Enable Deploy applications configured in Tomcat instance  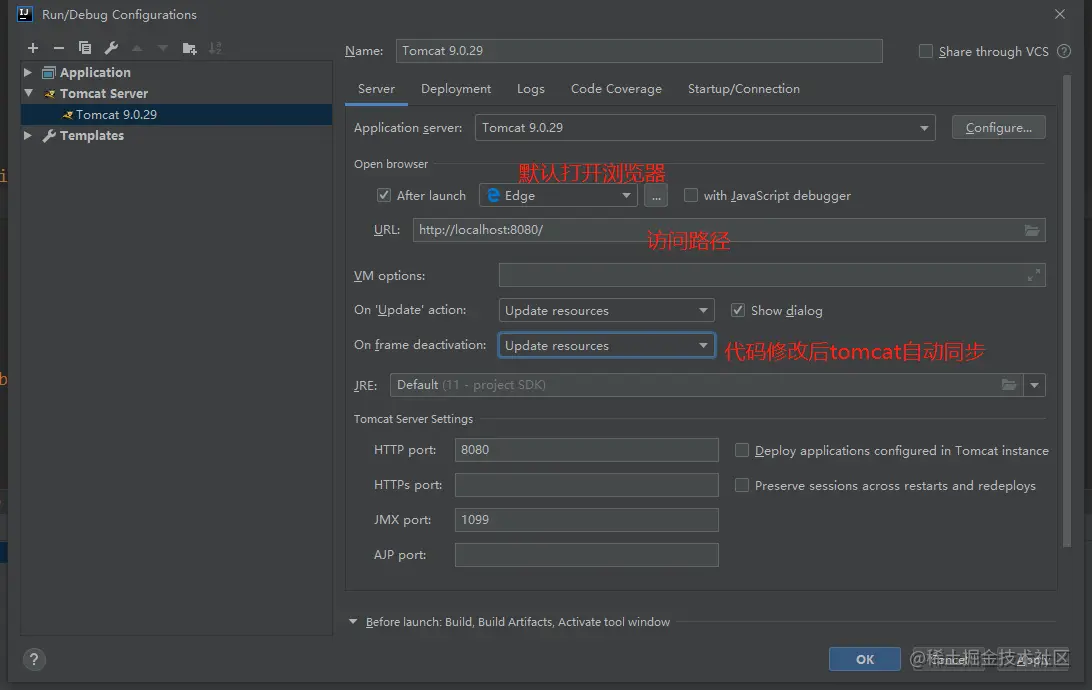pos(742,450)
